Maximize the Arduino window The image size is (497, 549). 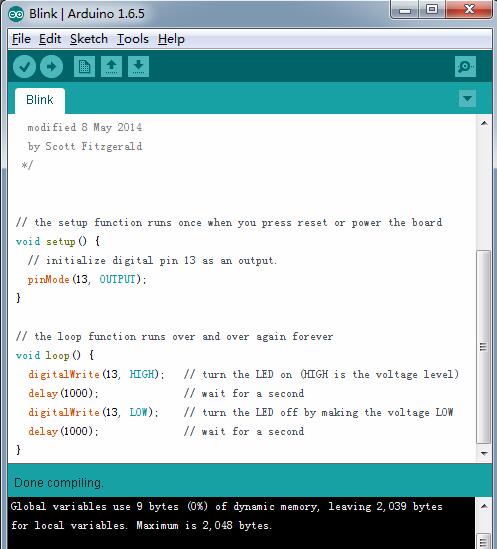(432, 10)
